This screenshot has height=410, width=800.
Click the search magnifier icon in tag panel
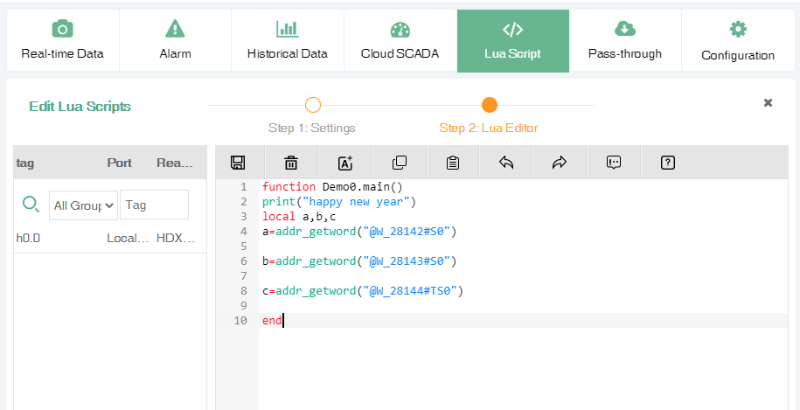pos(30,204)
